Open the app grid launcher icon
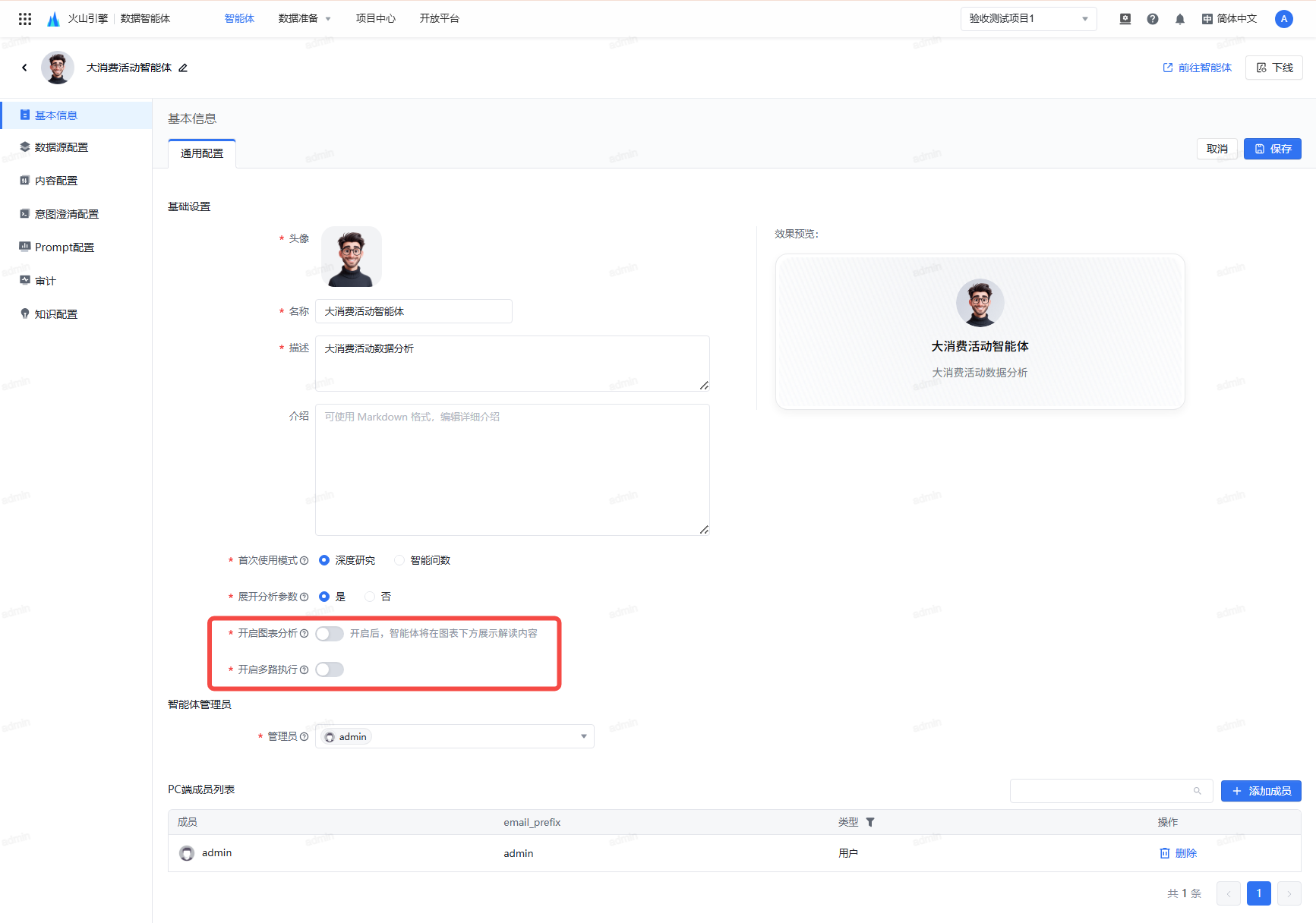Screen dimensions: 1316x923 click(25, 19)
